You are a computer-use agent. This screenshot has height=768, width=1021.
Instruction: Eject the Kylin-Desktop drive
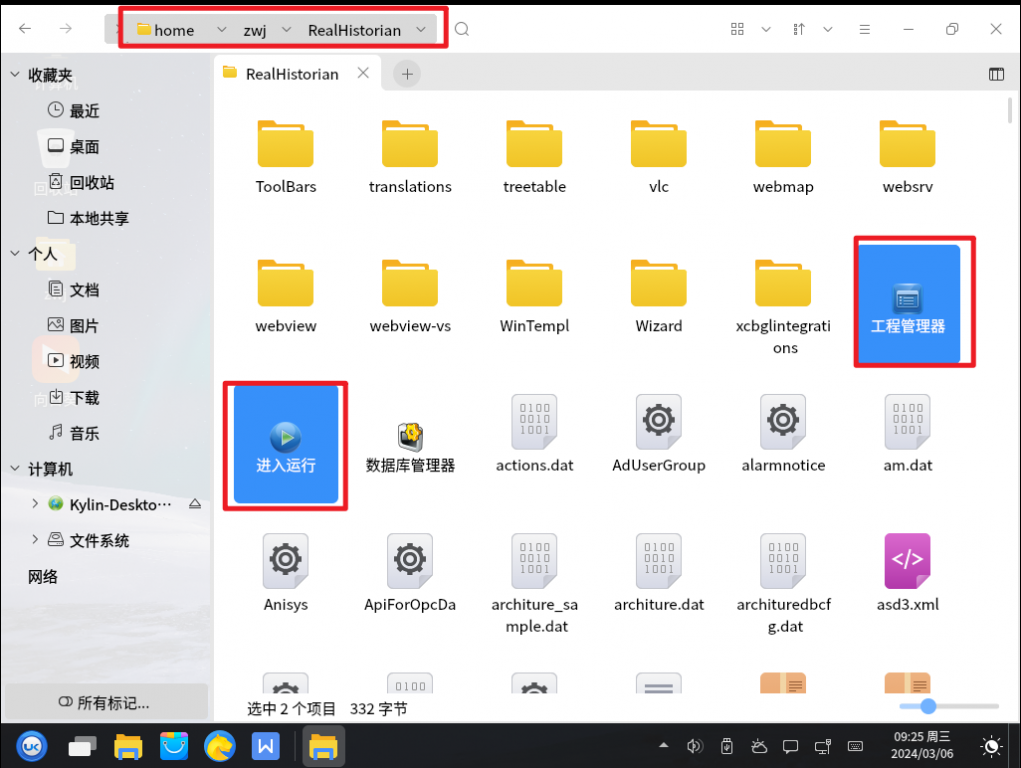pos(195,504)
